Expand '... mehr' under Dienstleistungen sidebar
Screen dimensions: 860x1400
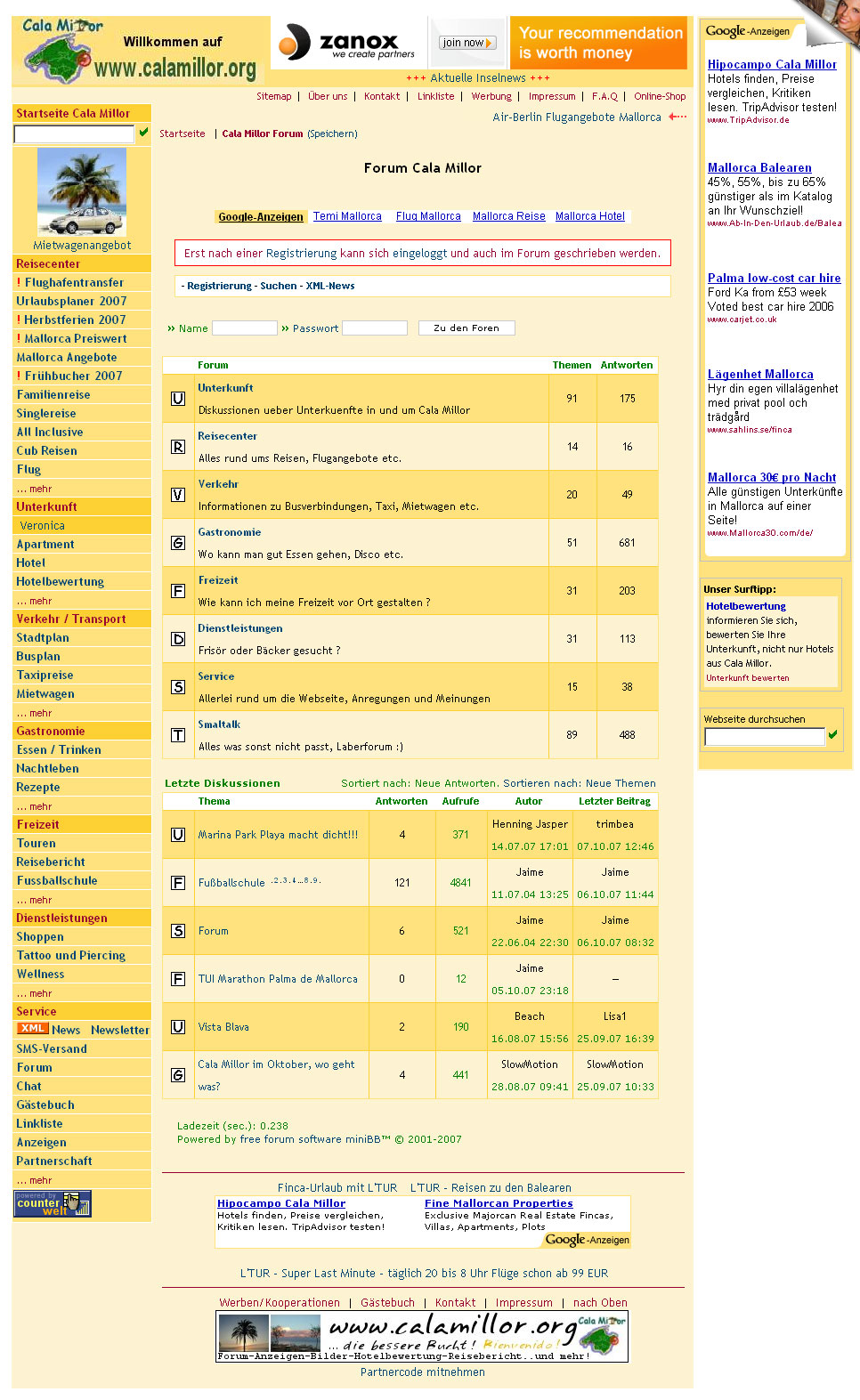(x=34, y=993)
